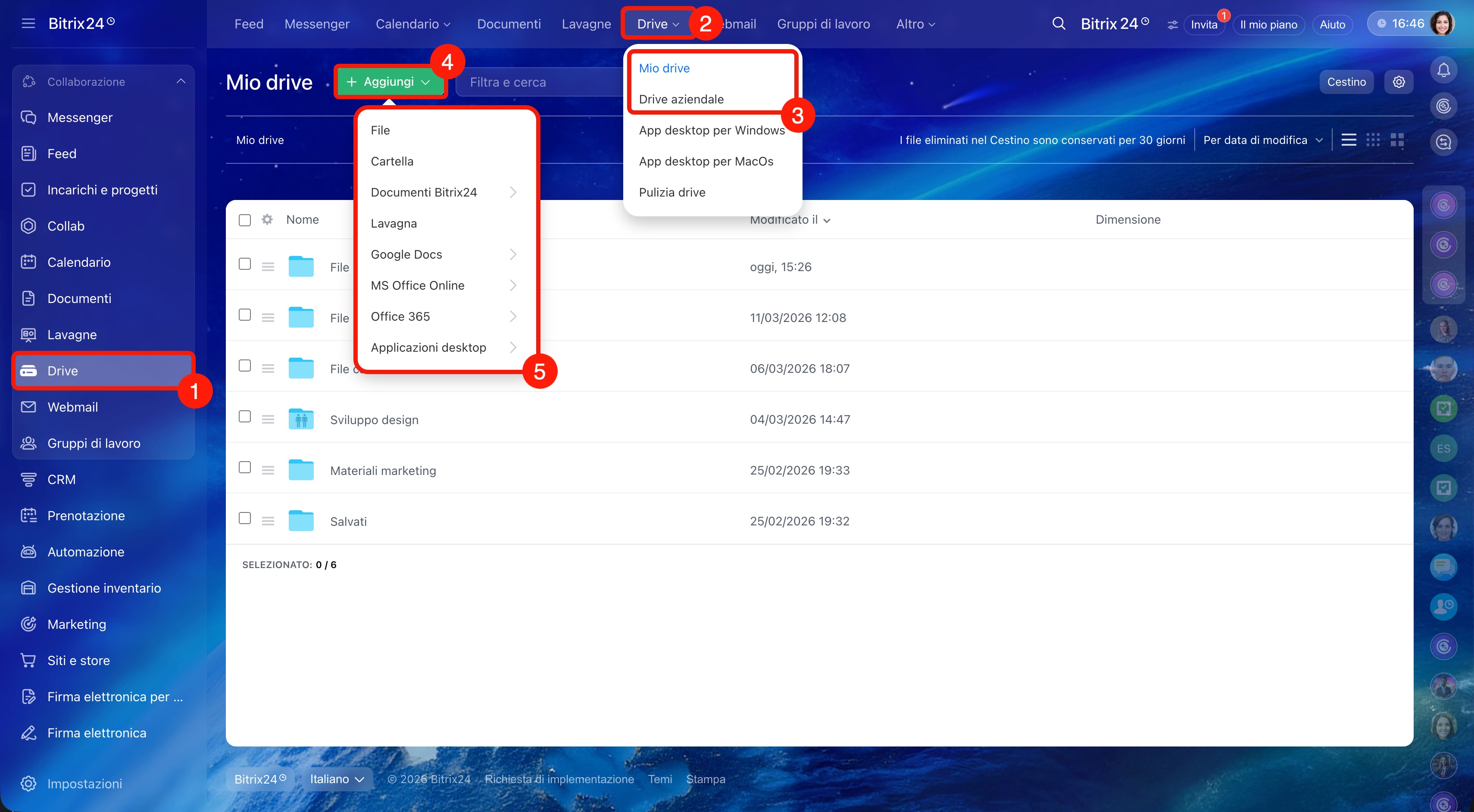Open the Per data di modifica sort dropdown
The image size is (1474, 812).
click(x=1262, y=140)
